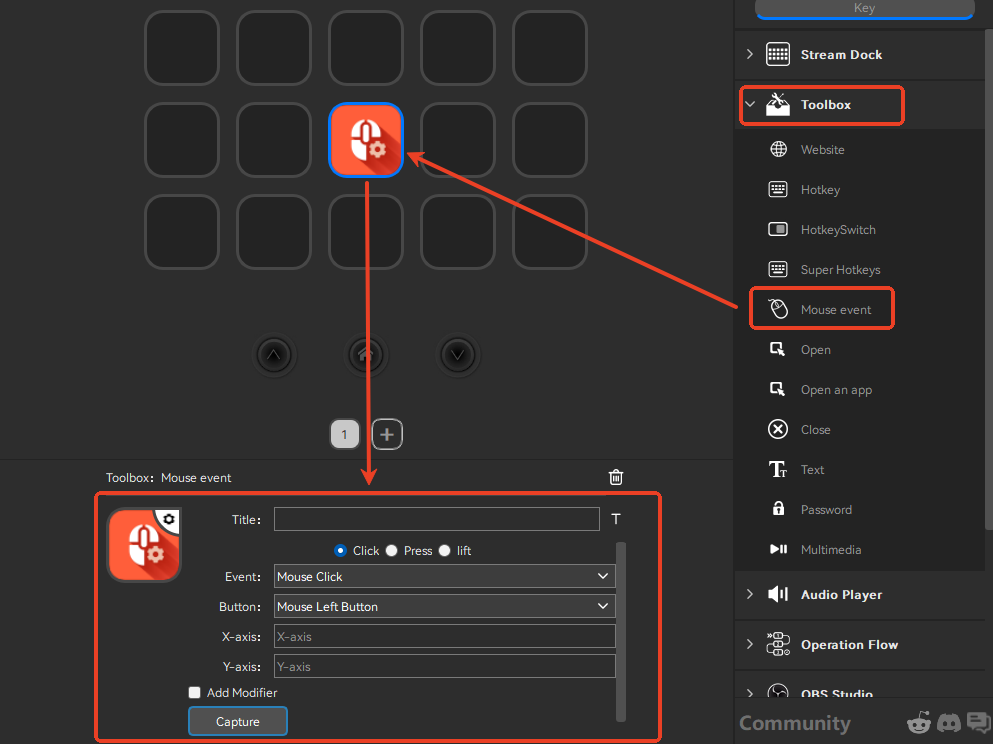Screen dimensions: 993x744
Task: Select the Password action icon
Action: point(777,509)
